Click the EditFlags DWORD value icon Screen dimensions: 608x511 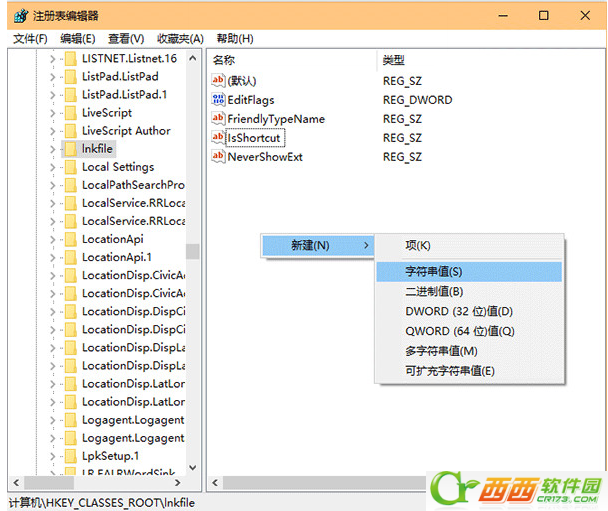click(218, 100)
